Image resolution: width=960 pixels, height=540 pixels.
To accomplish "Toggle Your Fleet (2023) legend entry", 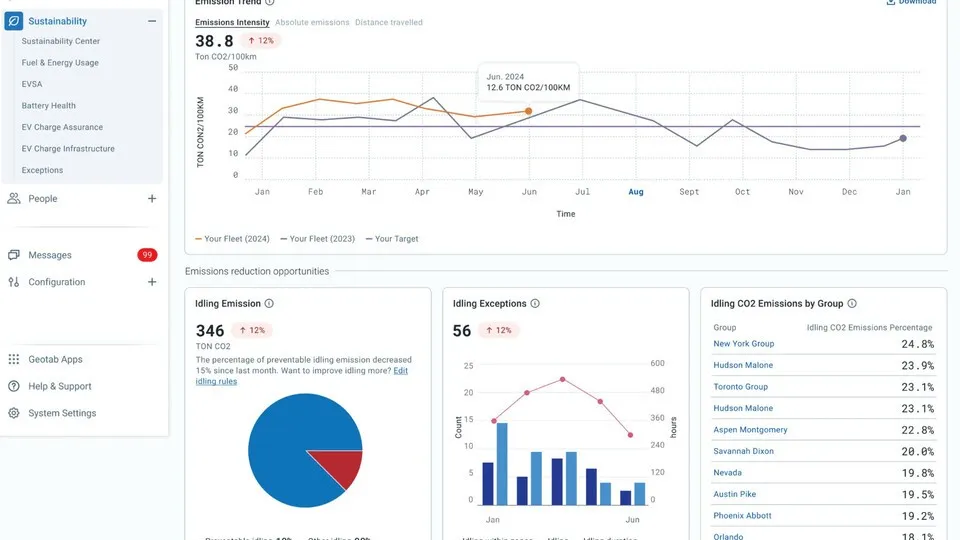I will 317,239.
